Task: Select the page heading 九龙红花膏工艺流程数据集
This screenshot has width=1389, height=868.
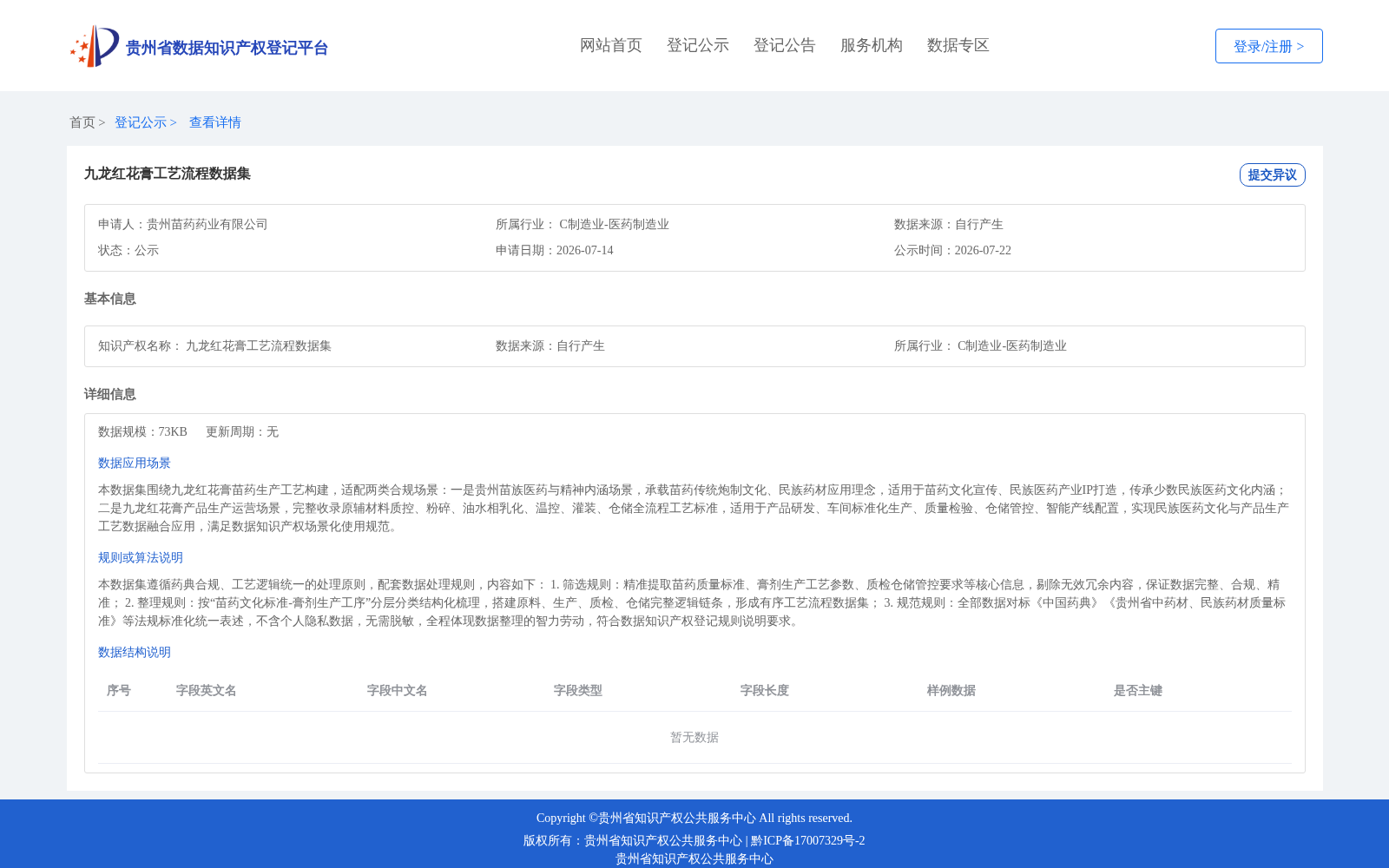Action: click(168, 174)
